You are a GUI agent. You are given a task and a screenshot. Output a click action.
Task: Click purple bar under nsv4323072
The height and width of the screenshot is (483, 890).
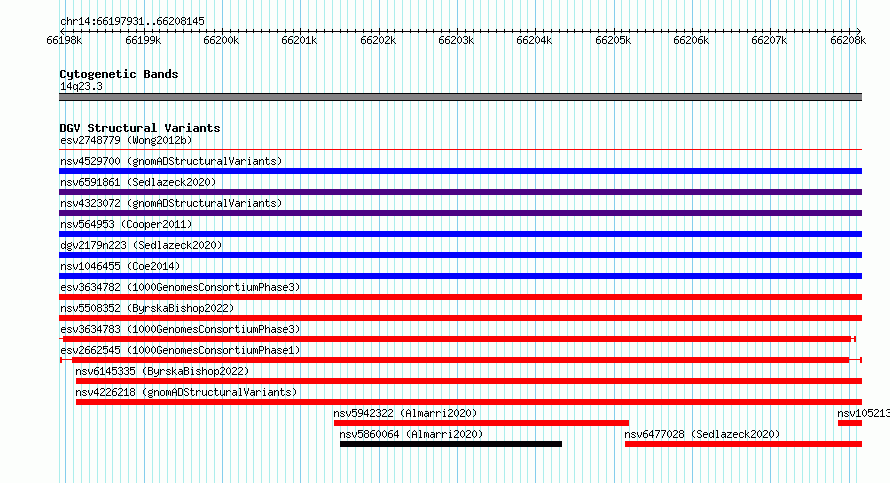pos(460,213)
